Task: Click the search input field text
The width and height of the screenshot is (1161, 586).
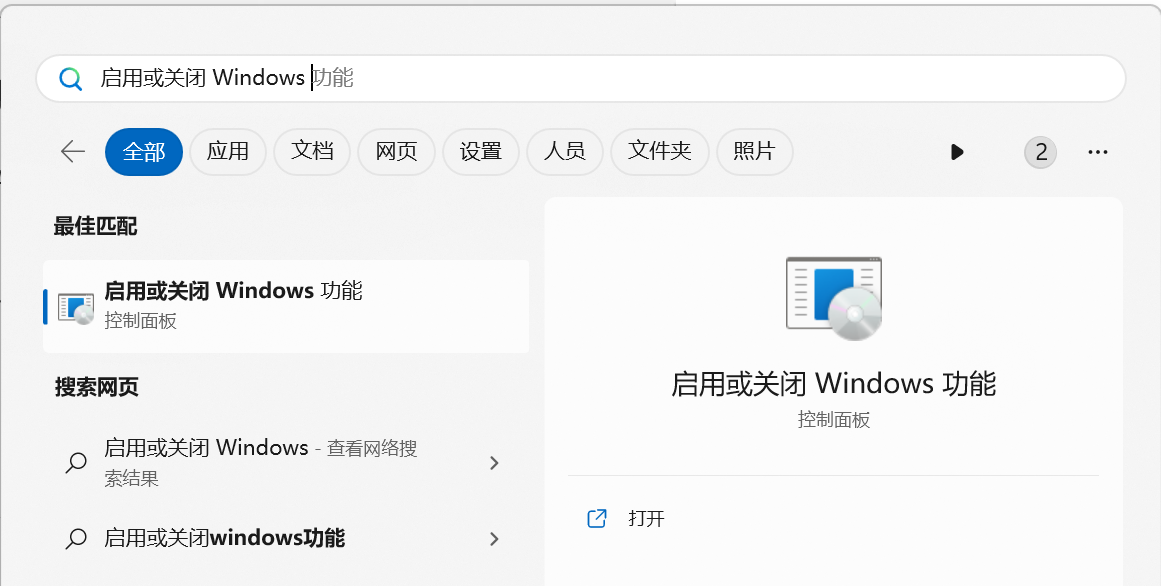Action: click(x=227, y=77)
